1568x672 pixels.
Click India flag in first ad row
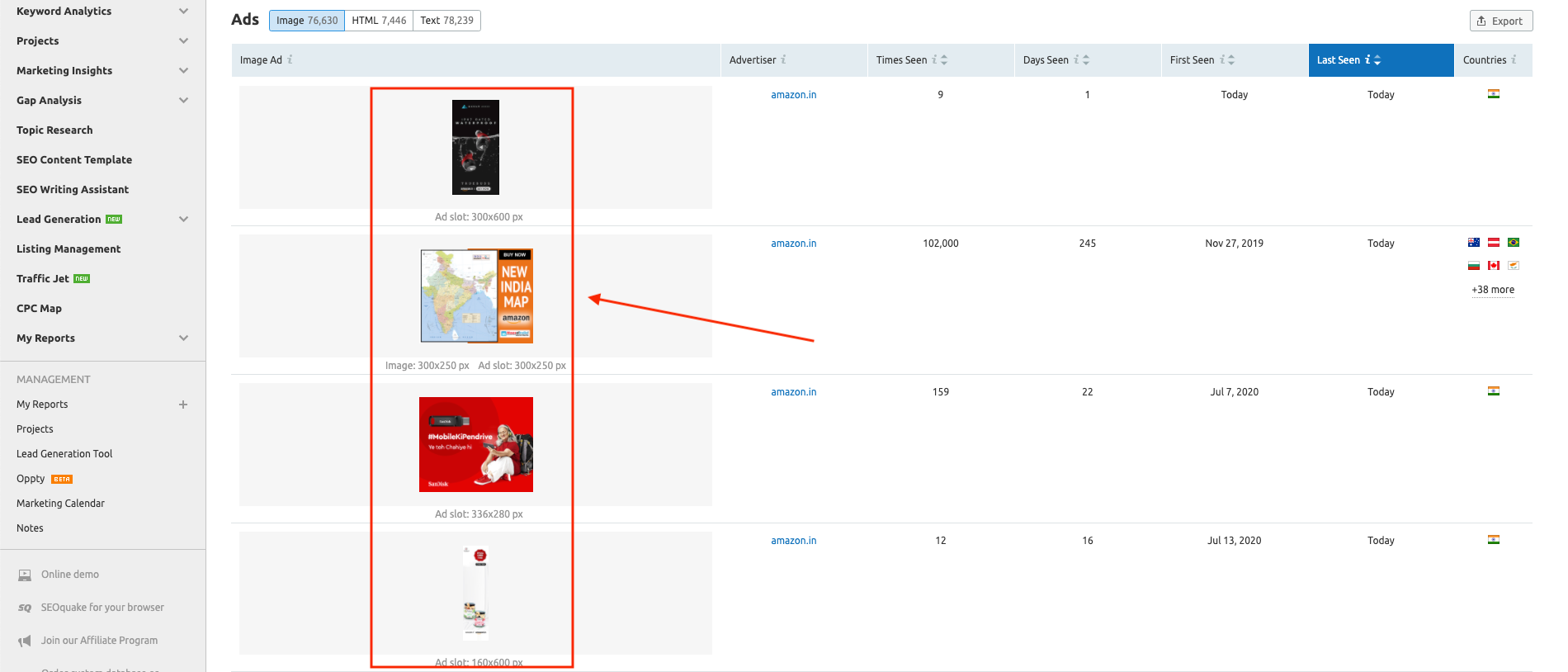[x=1494, y=94]
